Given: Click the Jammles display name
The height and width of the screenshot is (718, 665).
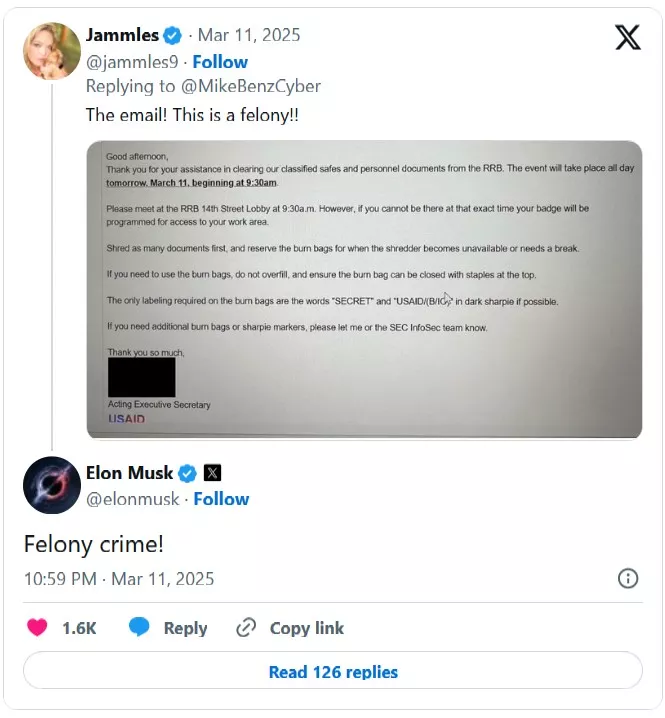Looking at the screenshot, I should coord(122,36).
